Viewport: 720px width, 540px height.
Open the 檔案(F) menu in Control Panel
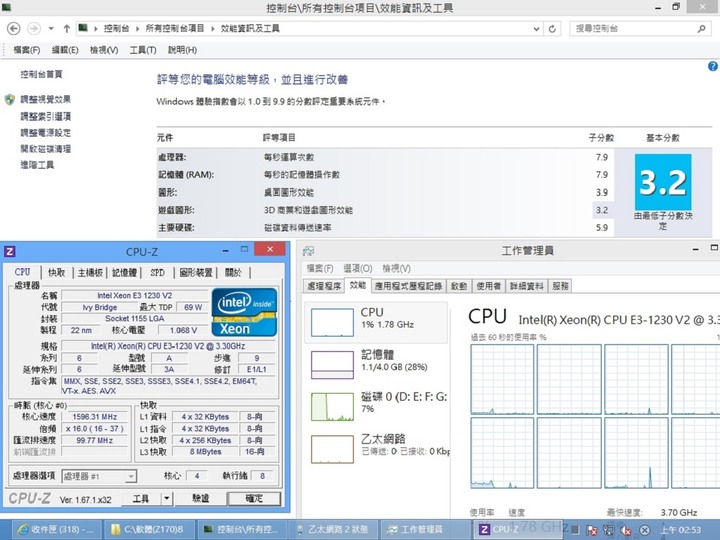point(26,50)
